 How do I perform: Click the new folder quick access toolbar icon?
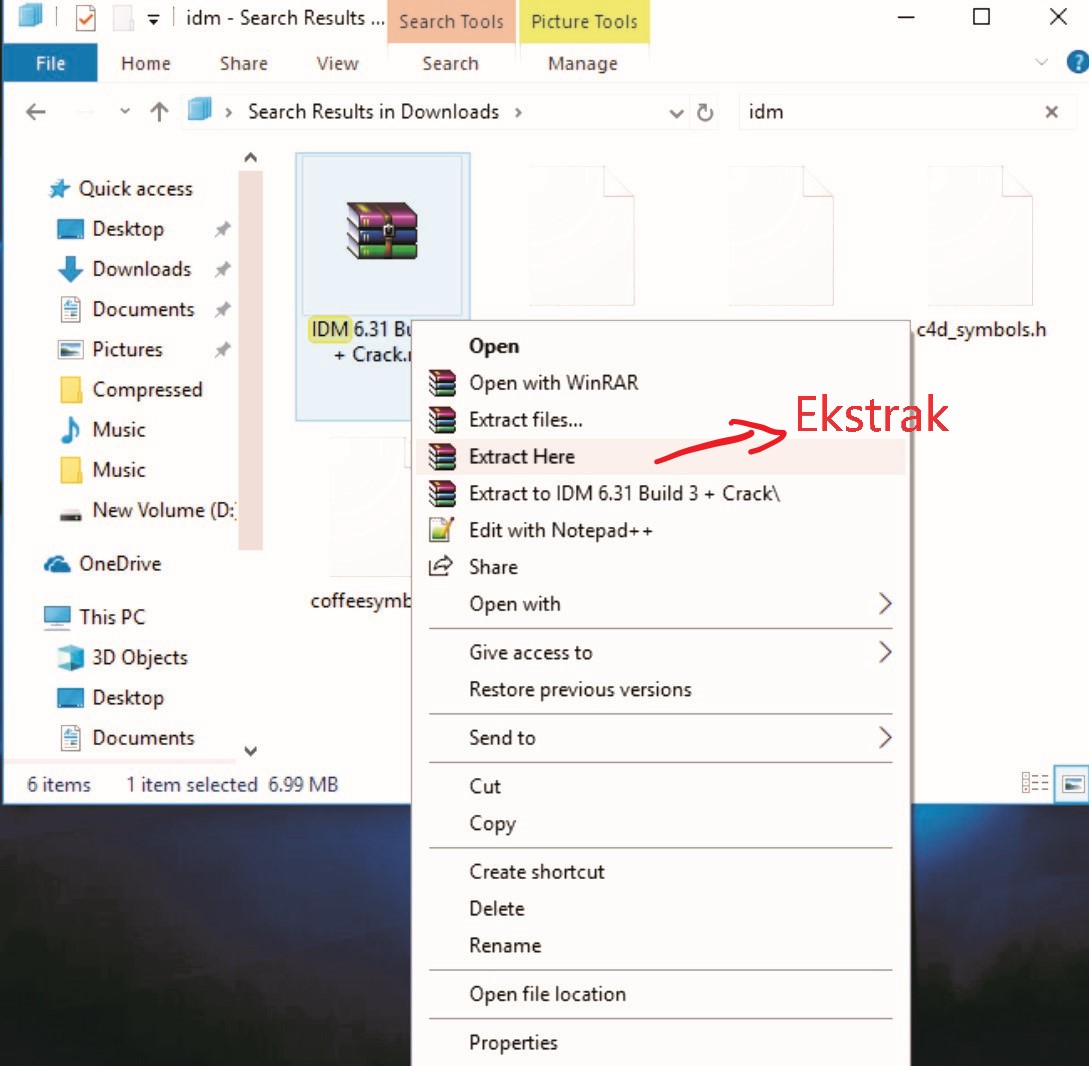click(123, 19)
